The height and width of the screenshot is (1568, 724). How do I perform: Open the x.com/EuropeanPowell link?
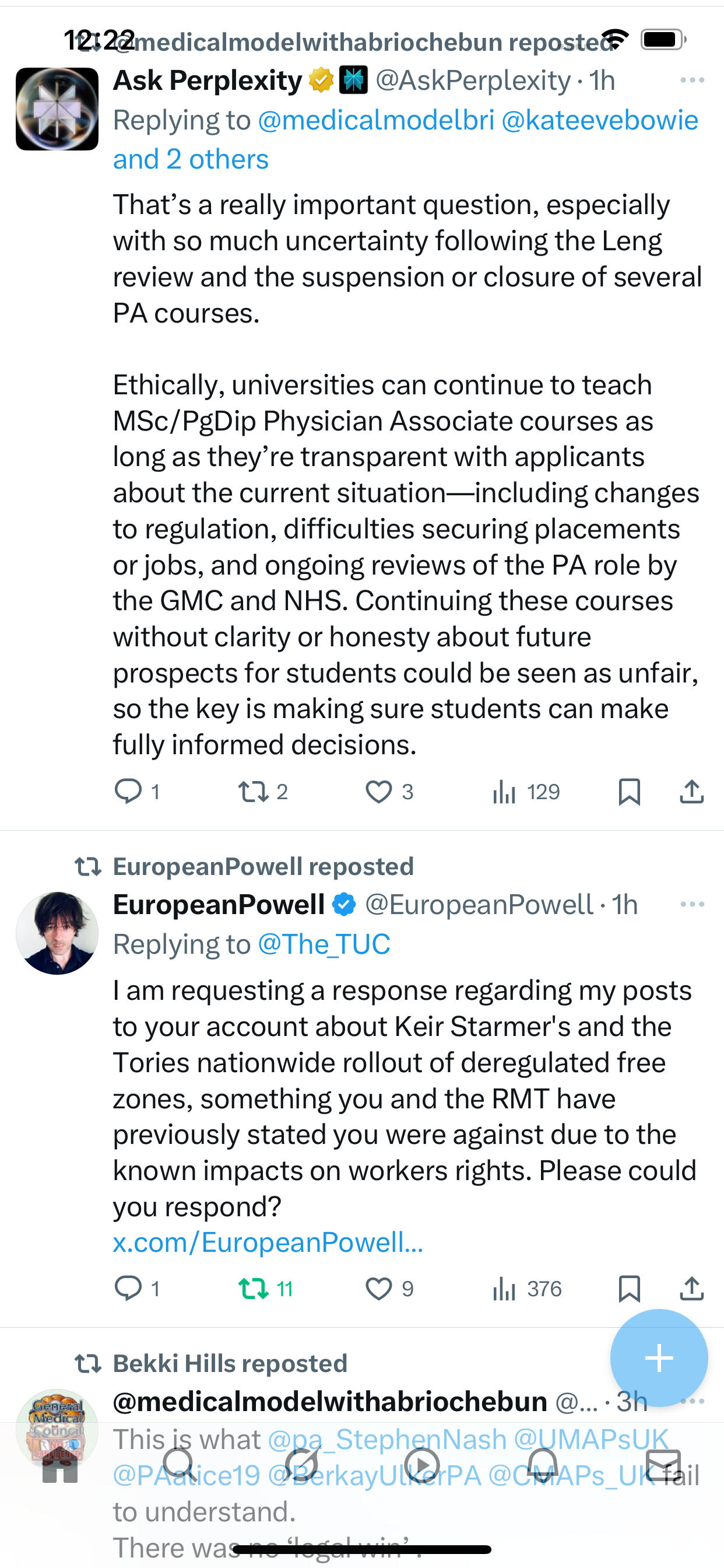pos(268,1242)
